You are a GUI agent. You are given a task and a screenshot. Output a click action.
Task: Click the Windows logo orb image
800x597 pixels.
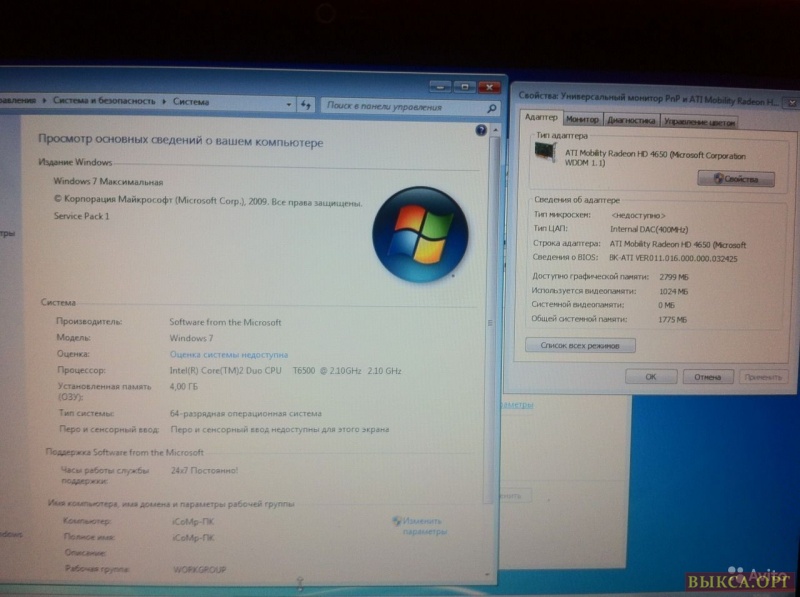pyautogui.click(x=420, y=233)
